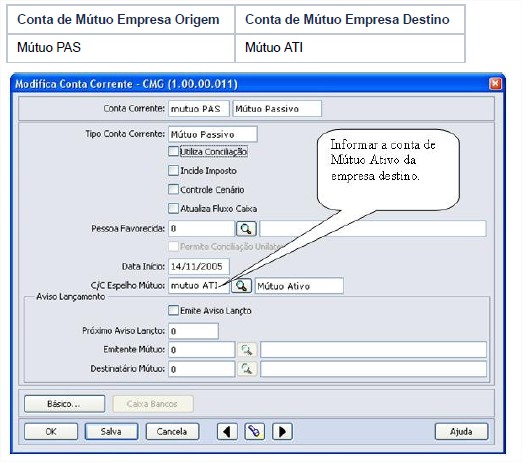Enable Emite Aviso Lançto checkbox
Screen dimensions: 522x462
(x=173, y=310)
